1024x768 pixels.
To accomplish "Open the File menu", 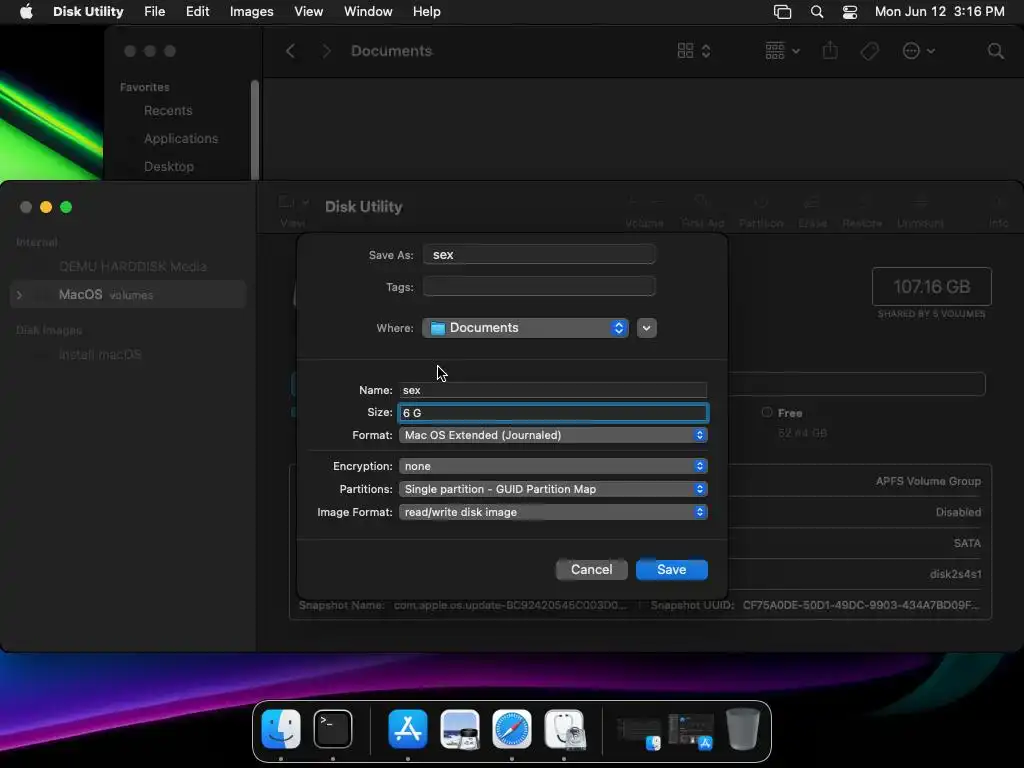I will [x=154, y=12].
